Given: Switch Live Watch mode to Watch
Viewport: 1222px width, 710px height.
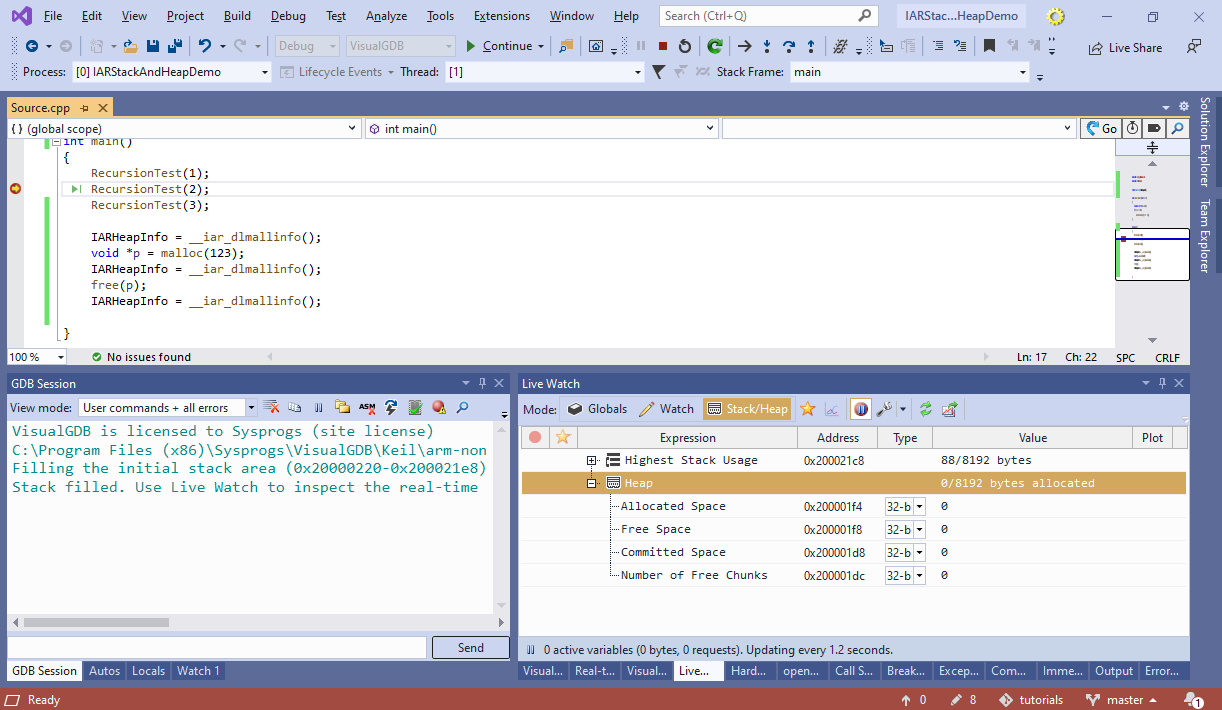Looking at the screenshot, I should 666,409.
